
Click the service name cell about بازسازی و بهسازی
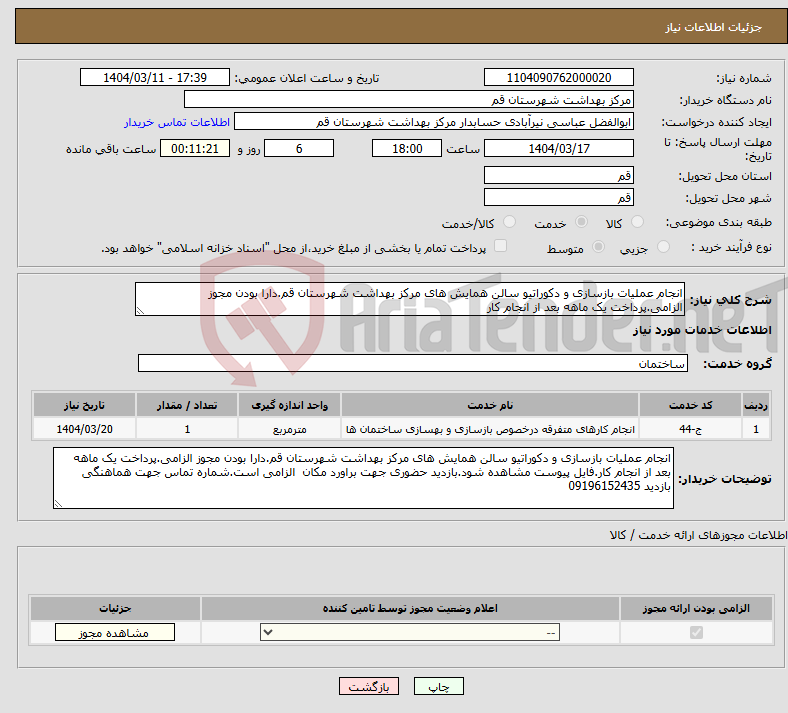(x=490, y=429)
